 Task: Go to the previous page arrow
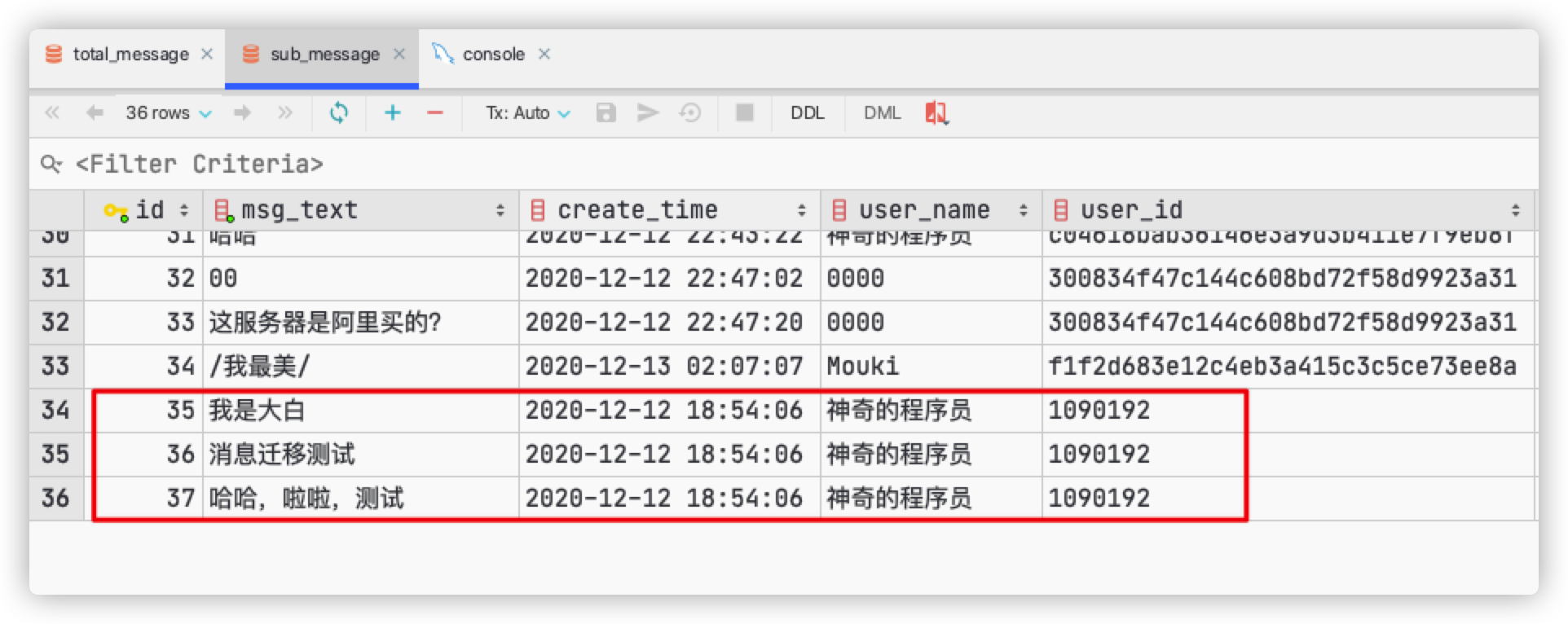pyautogui.click(x=95, y=113)
